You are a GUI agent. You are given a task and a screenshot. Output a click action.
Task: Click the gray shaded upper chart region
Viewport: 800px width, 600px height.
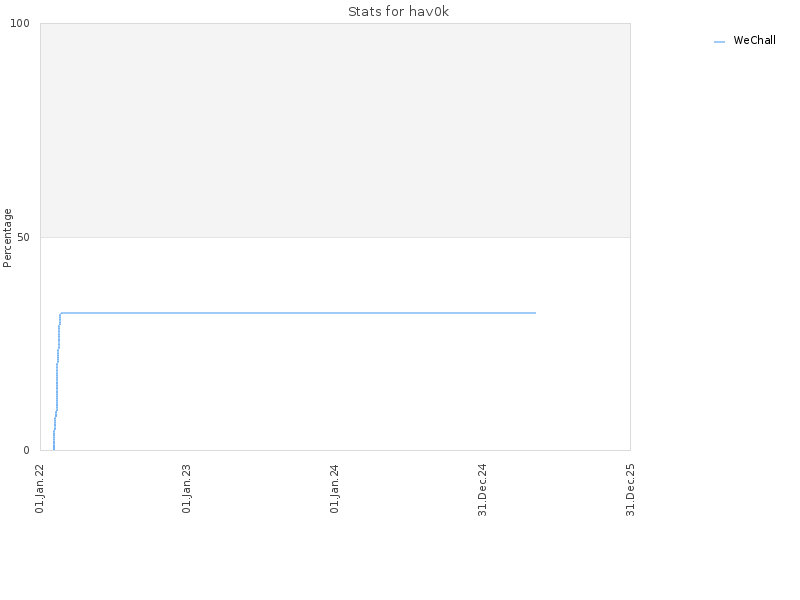tap(335, 130)
